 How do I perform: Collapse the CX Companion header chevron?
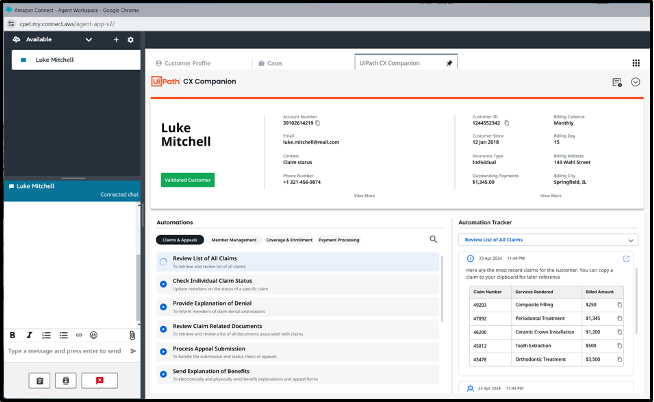635,82
